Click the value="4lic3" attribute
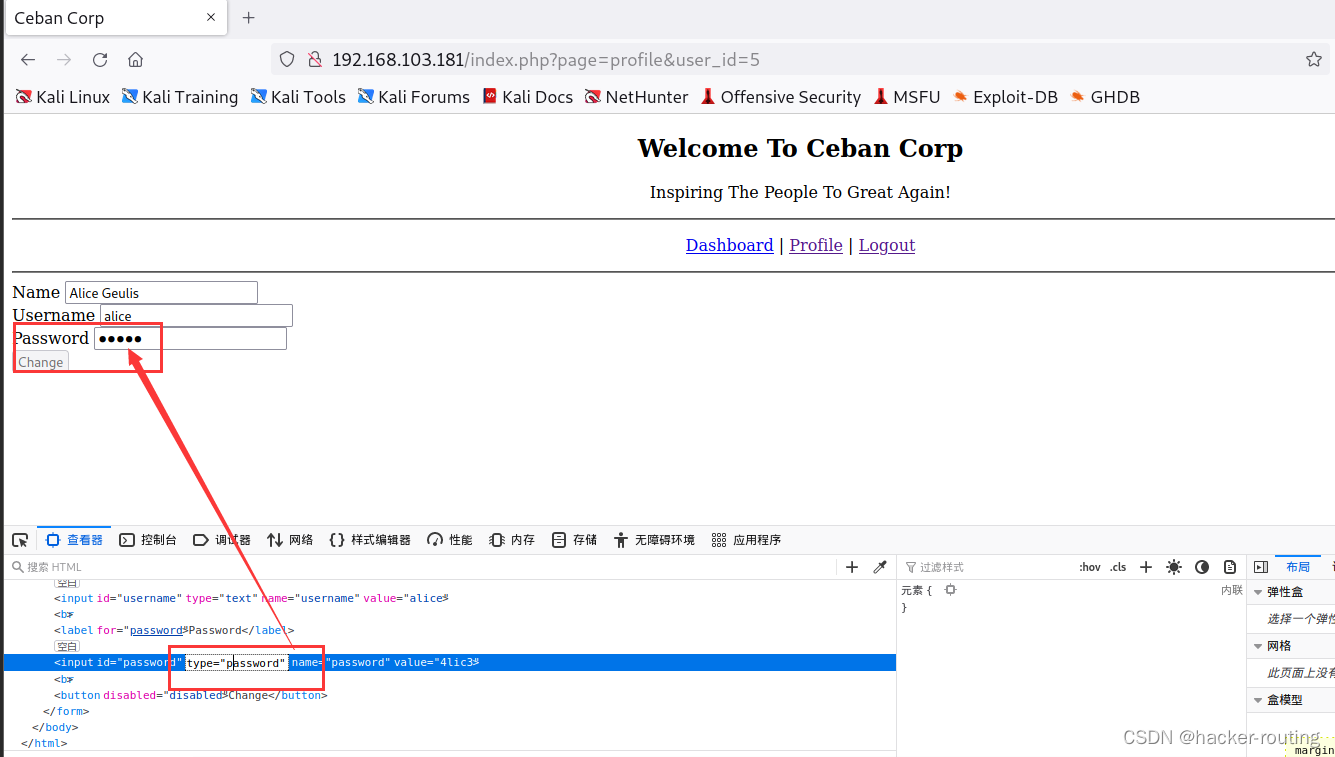This screenshot has height=757, width=1335. (x=434, y=662)
